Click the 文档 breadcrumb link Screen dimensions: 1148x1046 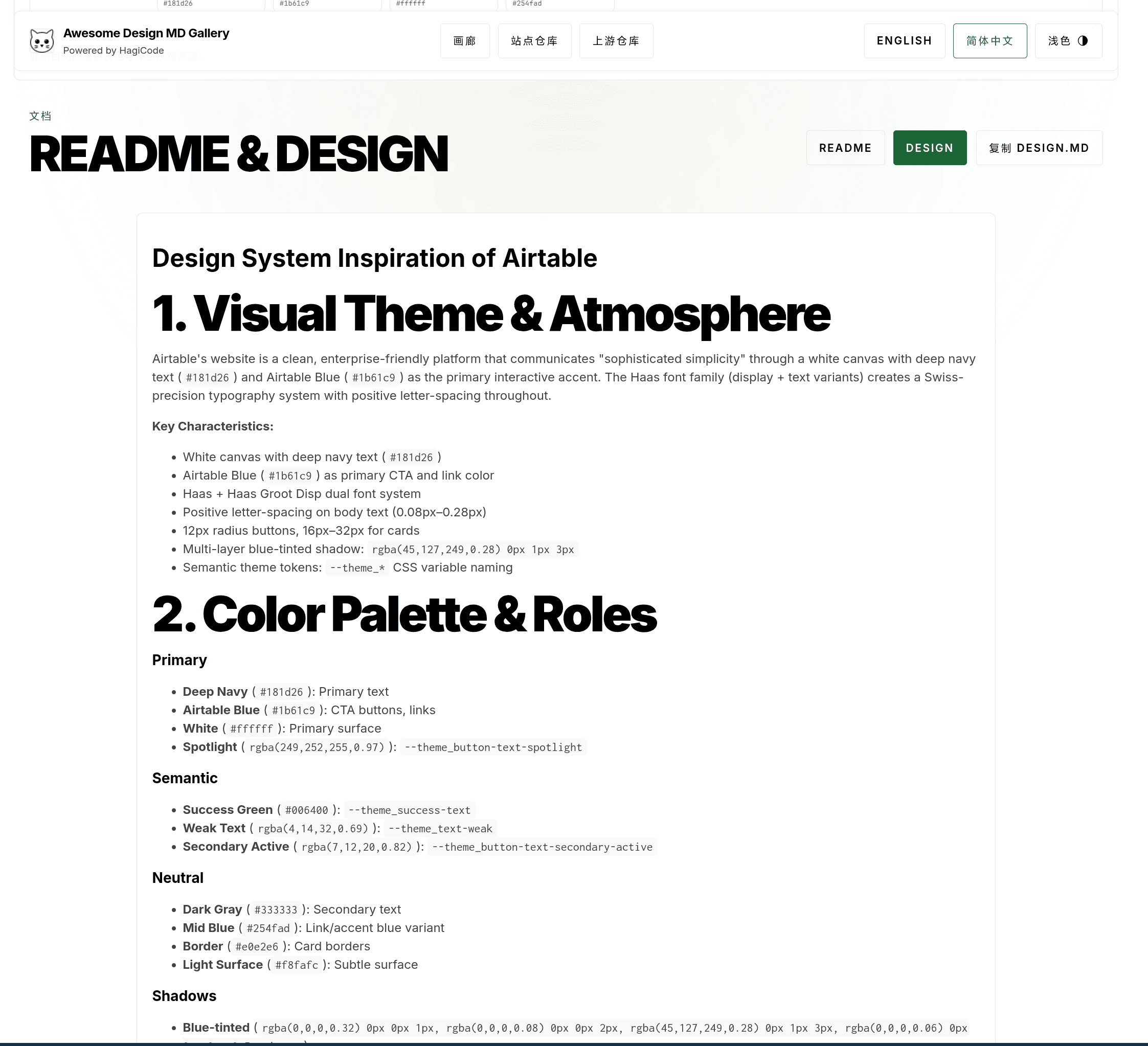tap(40, 116)
